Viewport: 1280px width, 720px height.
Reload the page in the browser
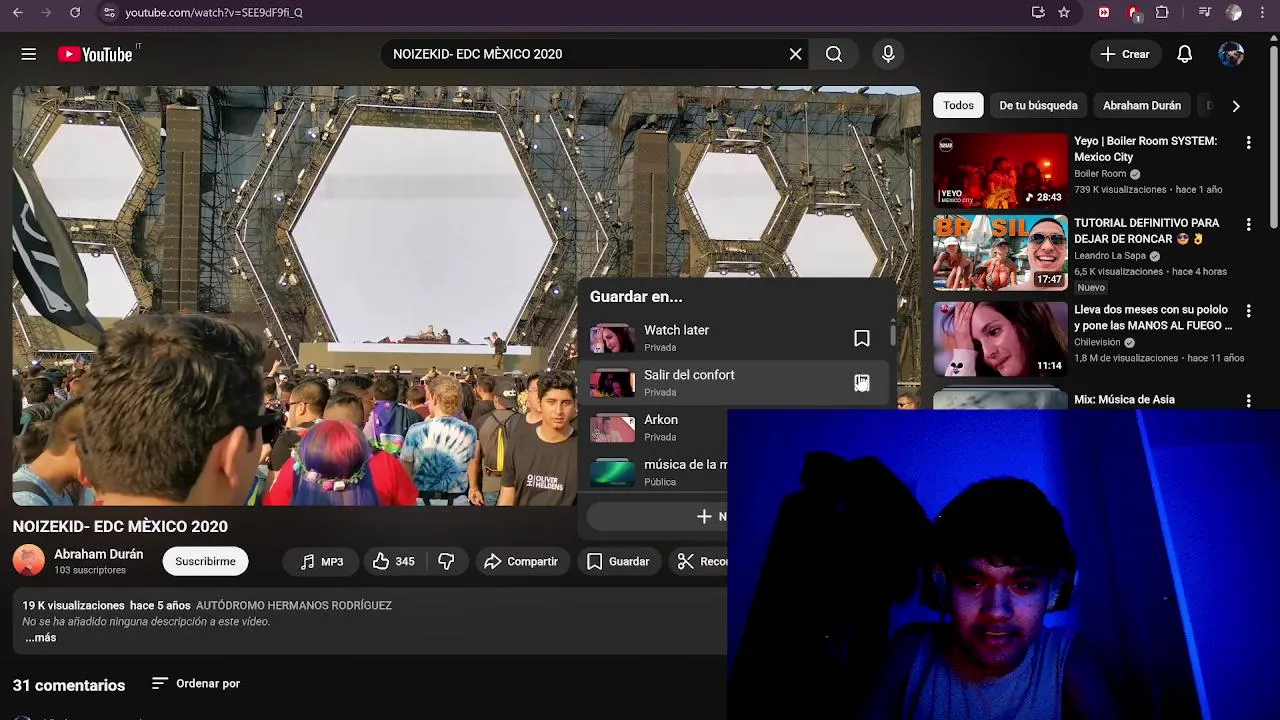click(x=75, y=12)
